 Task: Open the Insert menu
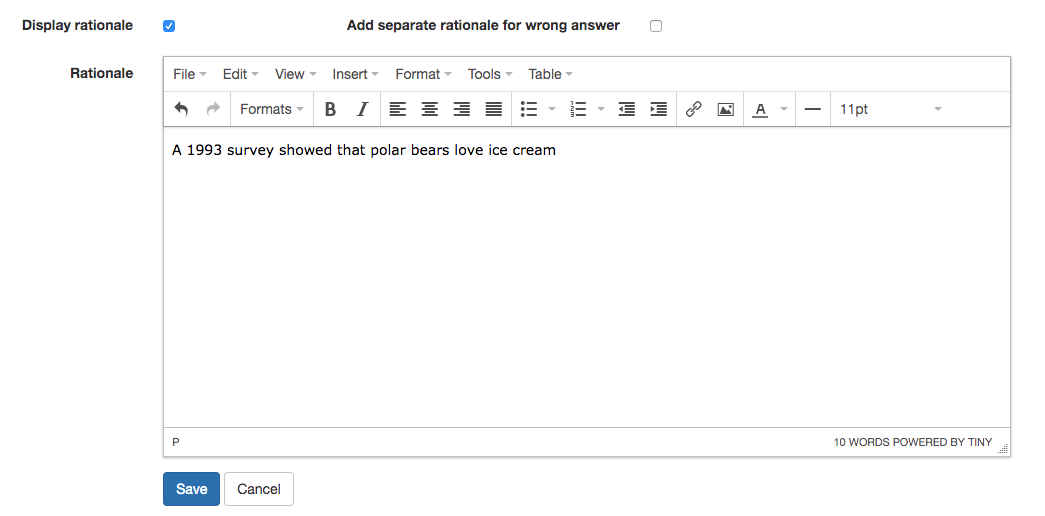pos(356,74)
